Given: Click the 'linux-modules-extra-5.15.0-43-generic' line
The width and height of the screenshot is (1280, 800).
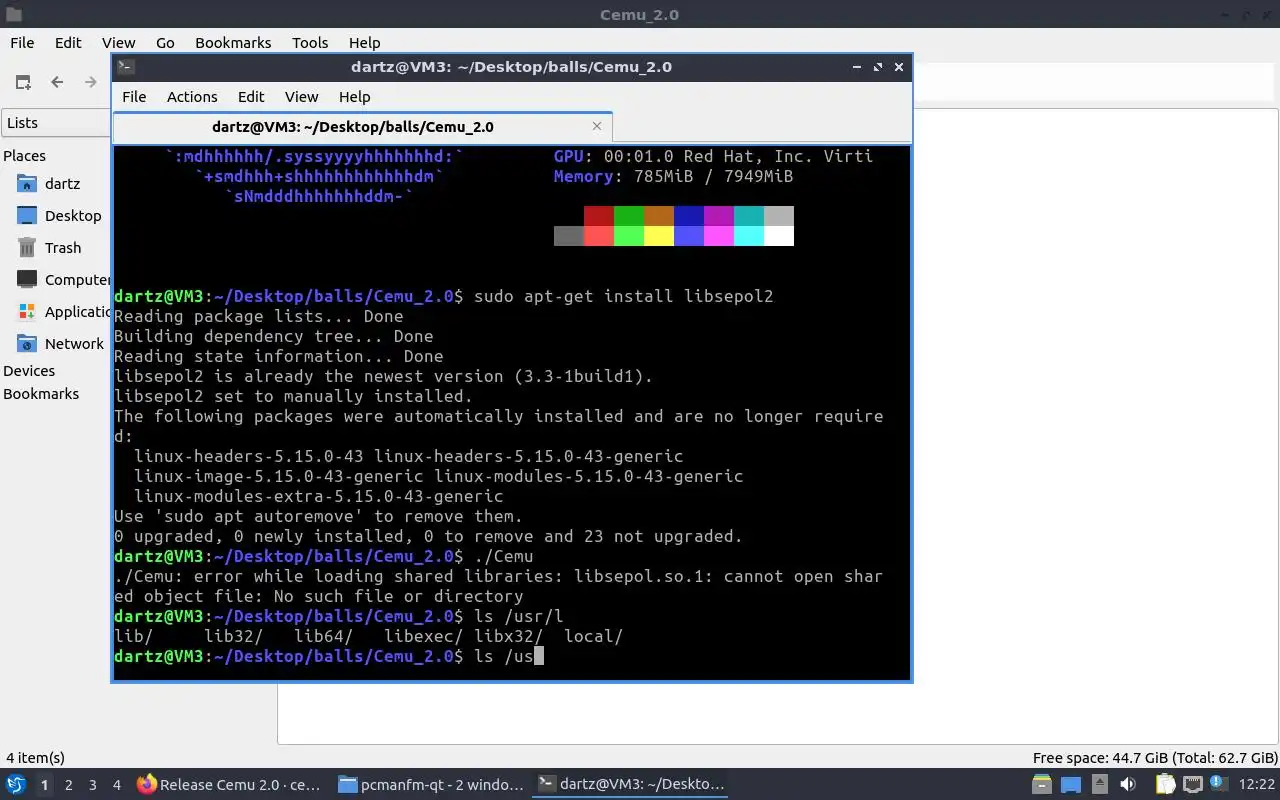Looking at the screenshot, I should click(318, 496).
